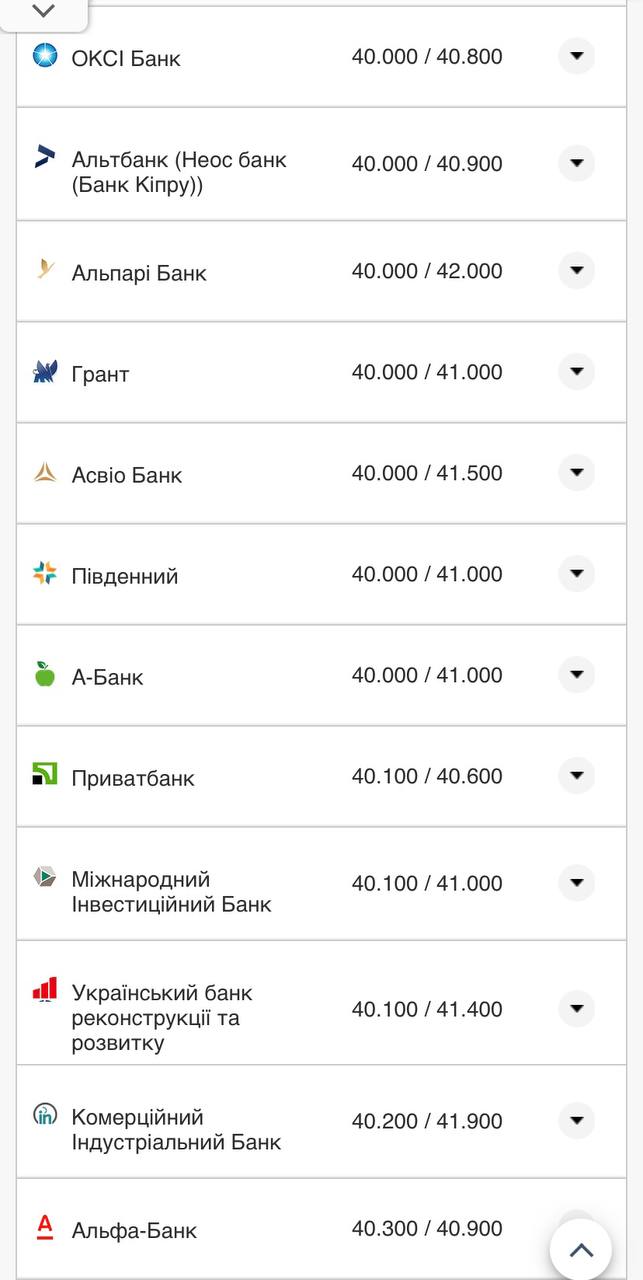Click the scroll-to-top arrow button
This screenshot has height=1280, width=643.
(x=580, y=1249)
